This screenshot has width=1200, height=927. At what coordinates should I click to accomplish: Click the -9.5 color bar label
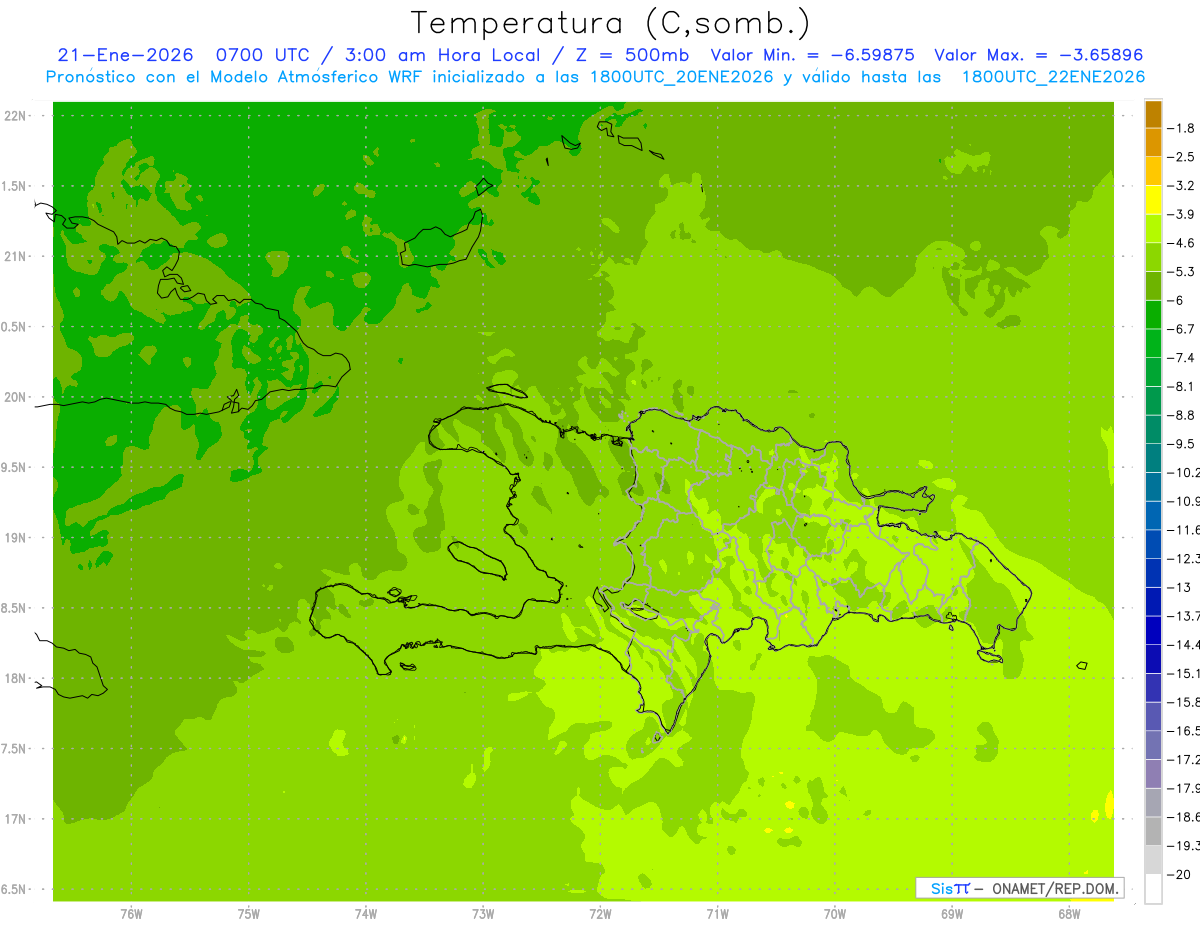tap(1181, 444)
